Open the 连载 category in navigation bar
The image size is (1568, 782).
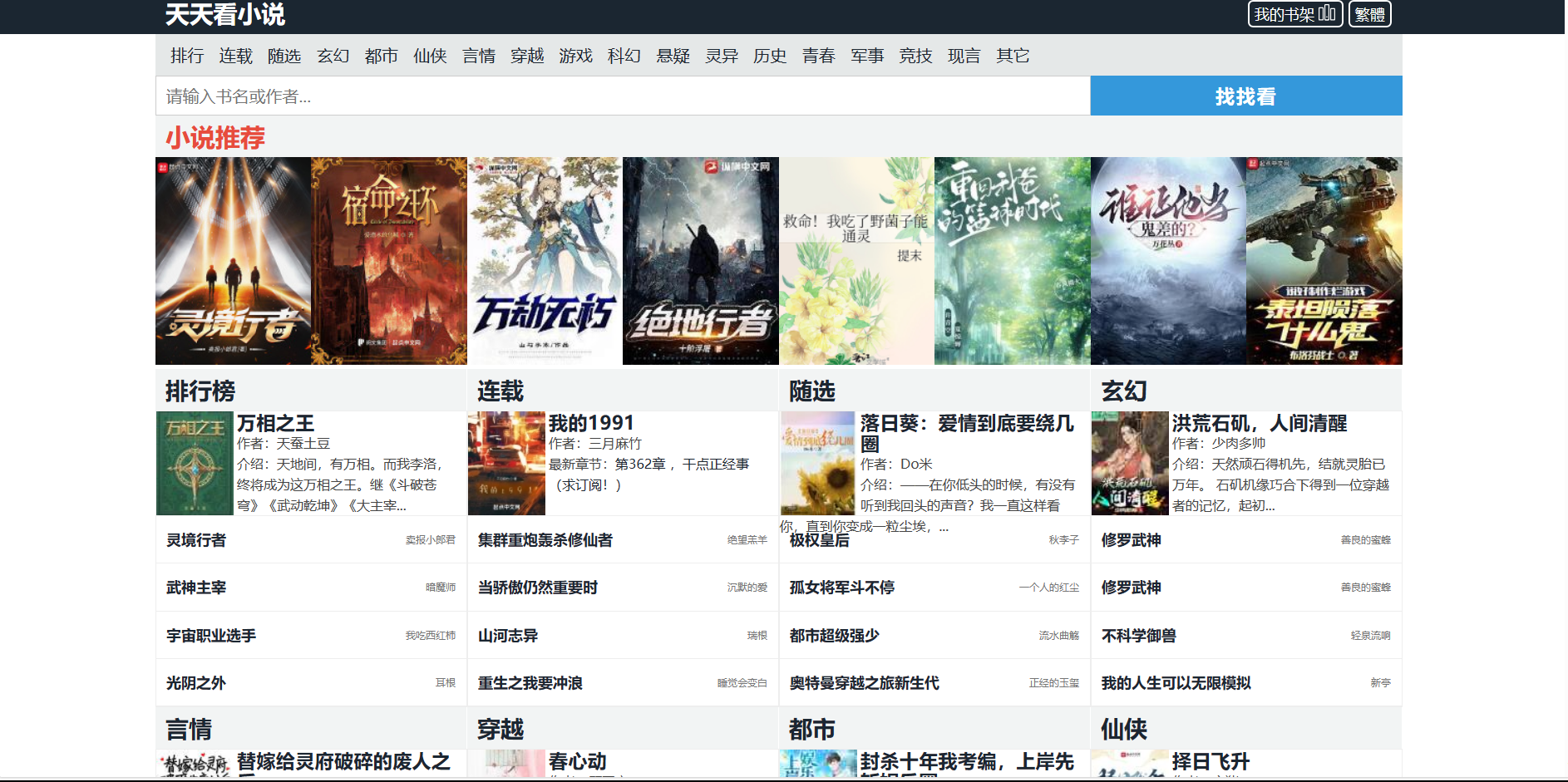coord(235,56)
